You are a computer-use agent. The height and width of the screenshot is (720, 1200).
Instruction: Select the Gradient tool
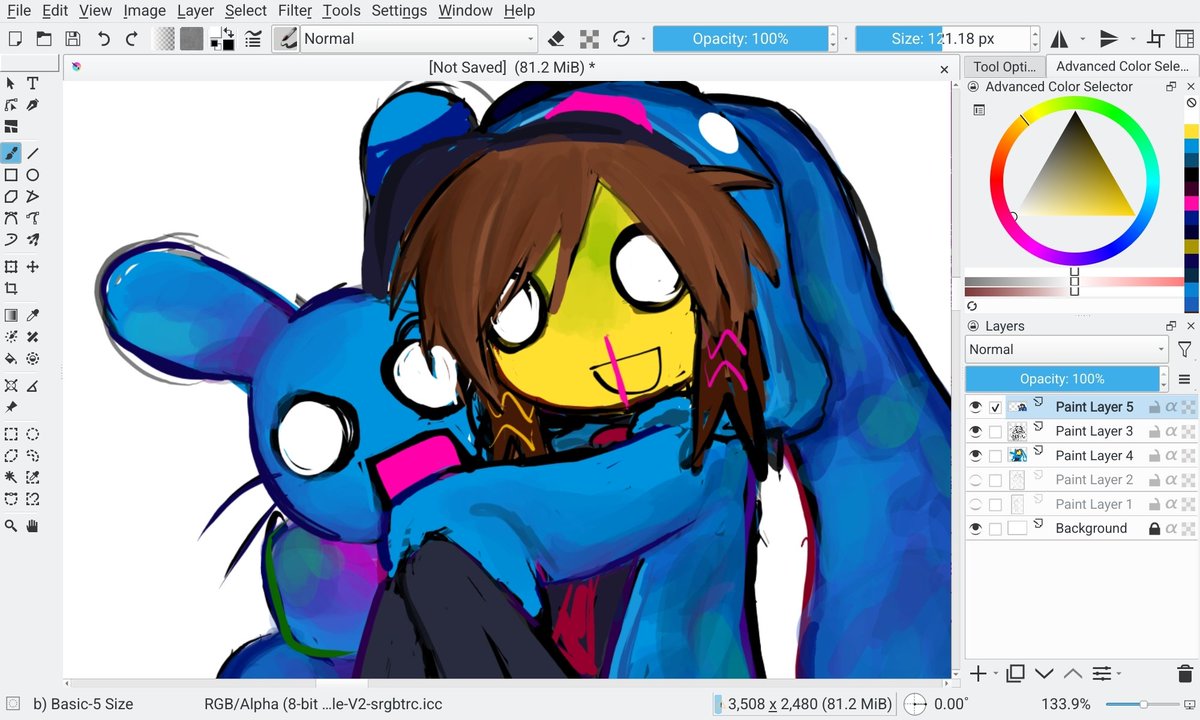point(11,315)
